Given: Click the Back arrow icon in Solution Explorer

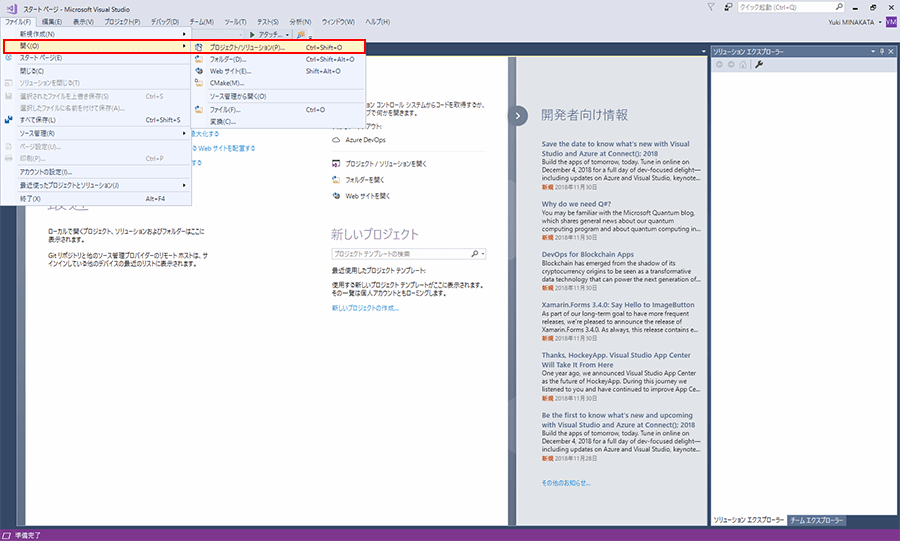Looking at the screenshot, I should [x=719, y=64].
